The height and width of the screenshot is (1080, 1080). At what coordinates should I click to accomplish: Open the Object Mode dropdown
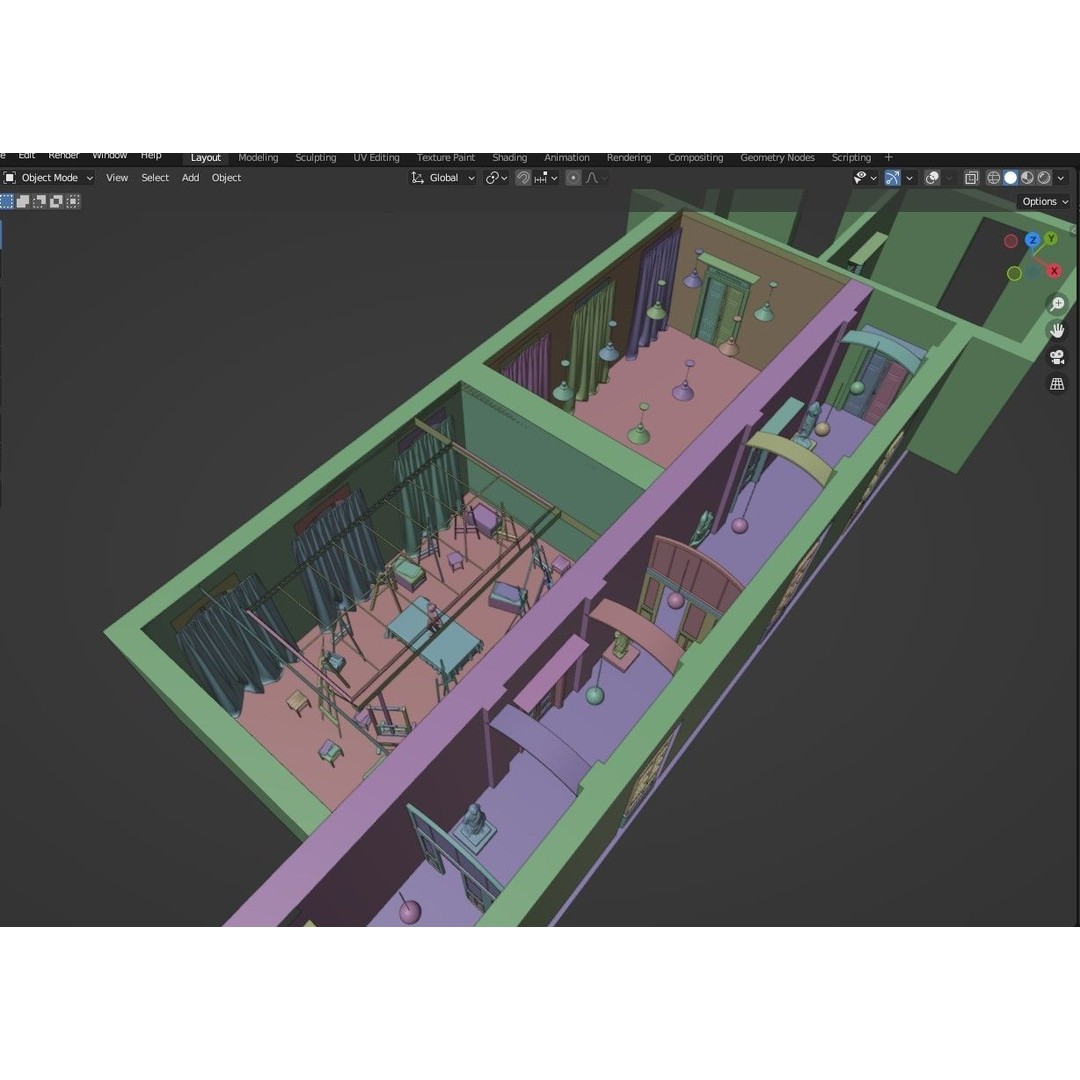[x=46, y=177]
